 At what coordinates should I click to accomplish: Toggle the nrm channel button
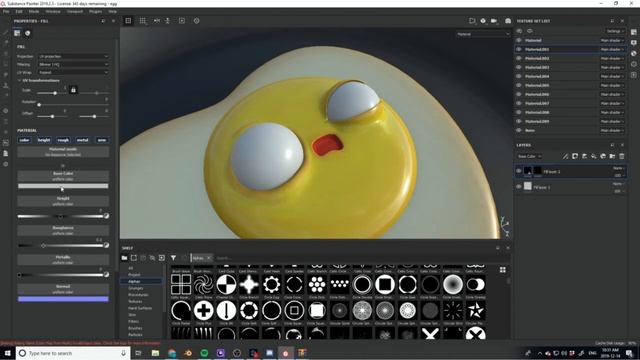102,140
